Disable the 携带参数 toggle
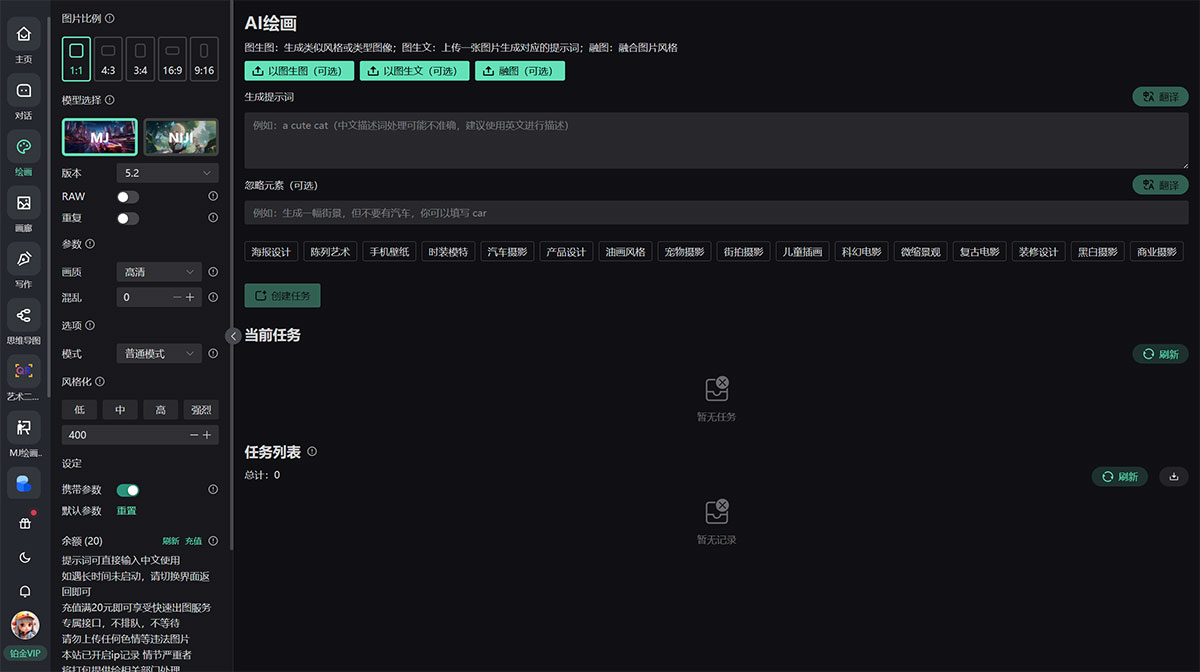The width and height of the screenshot is (1200, 672). [128, 490]
